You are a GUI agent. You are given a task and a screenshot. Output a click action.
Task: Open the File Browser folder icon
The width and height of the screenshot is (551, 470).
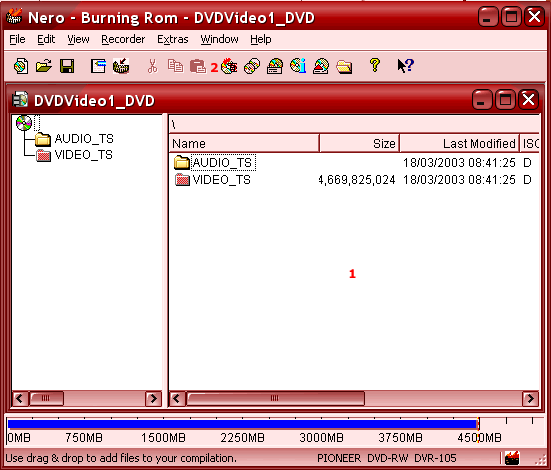[344, 66]
